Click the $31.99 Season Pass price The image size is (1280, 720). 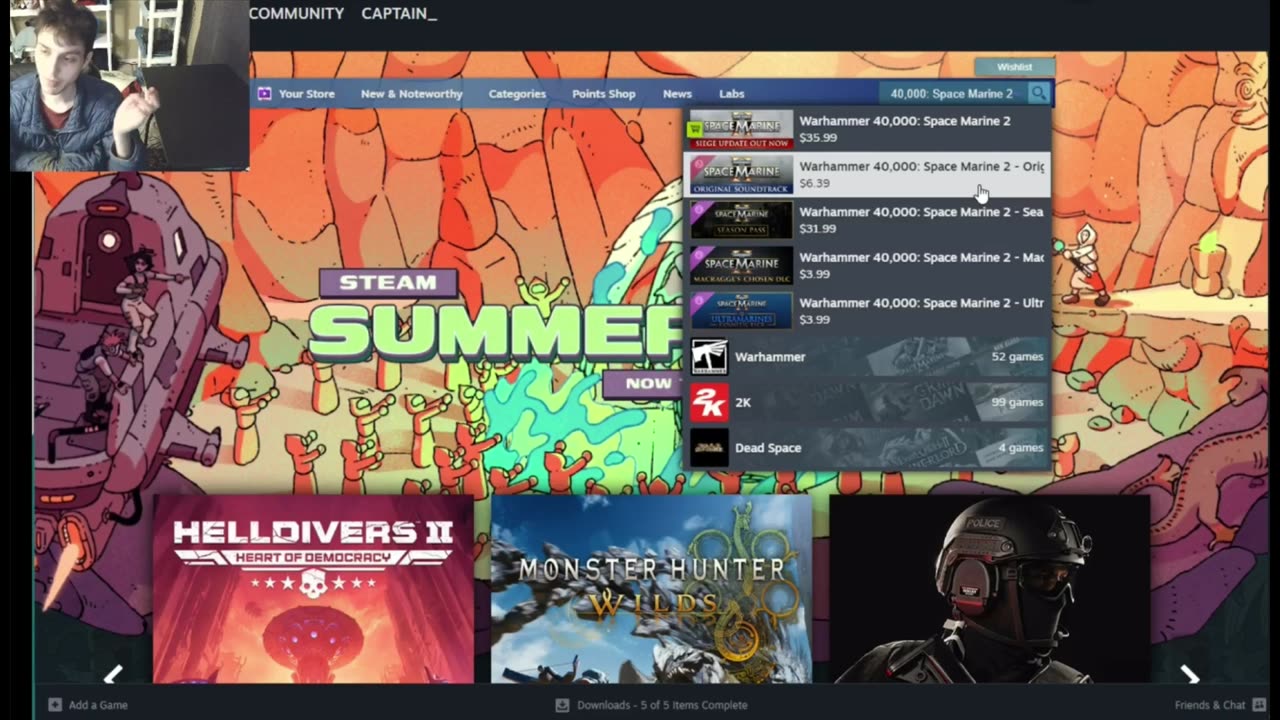[818, 229]
